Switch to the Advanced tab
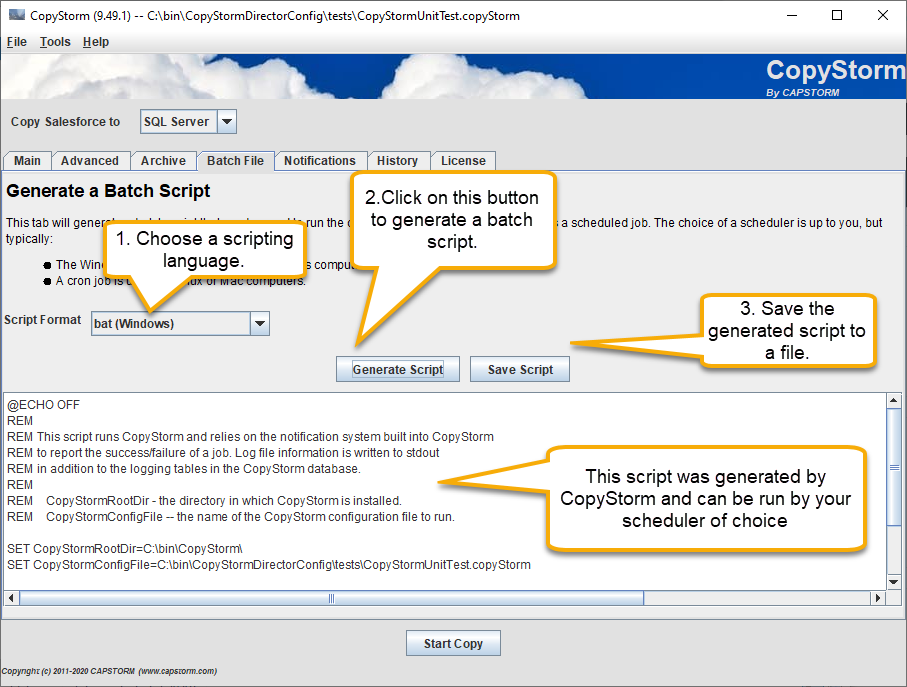This screenshot has width=907, height=687. pos(90,161)
